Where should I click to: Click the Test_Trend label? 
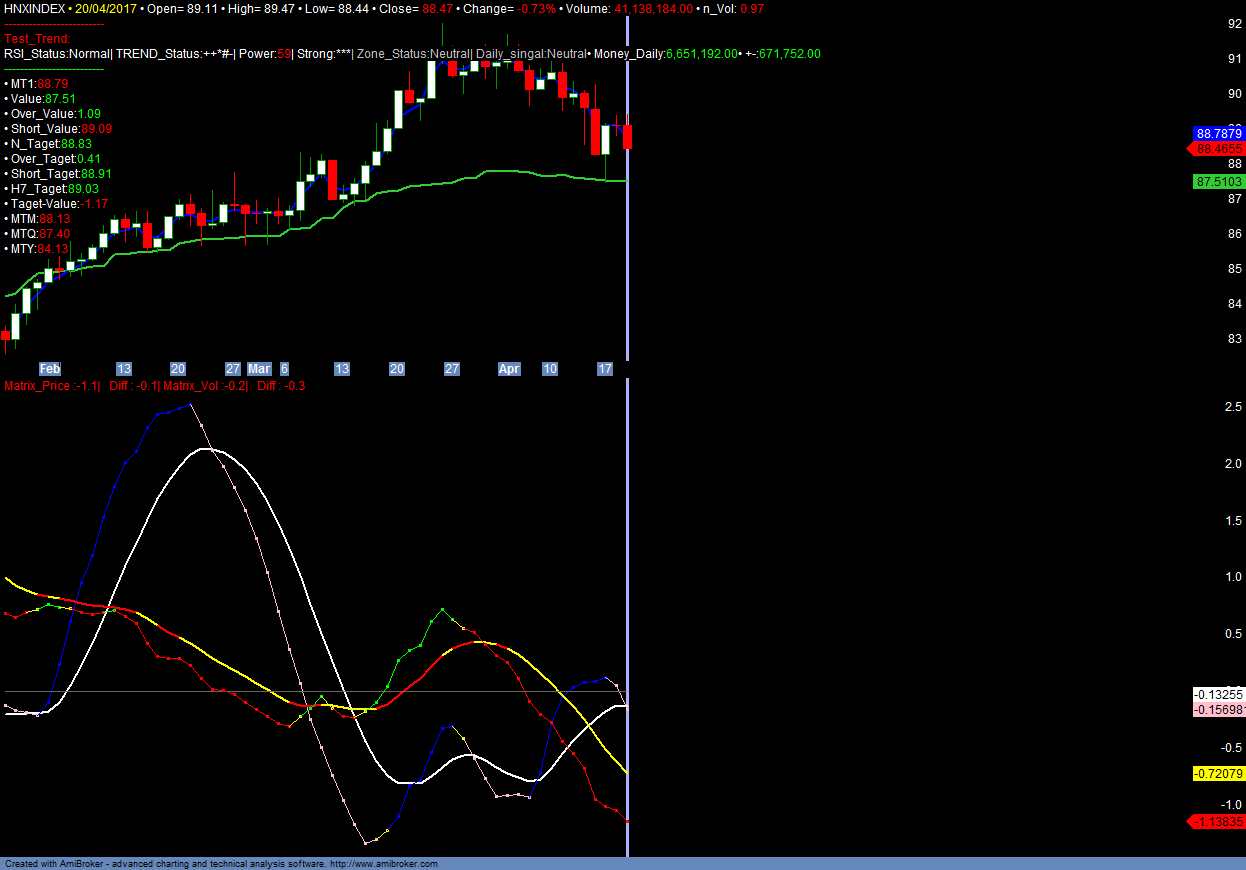click(37, 38)
